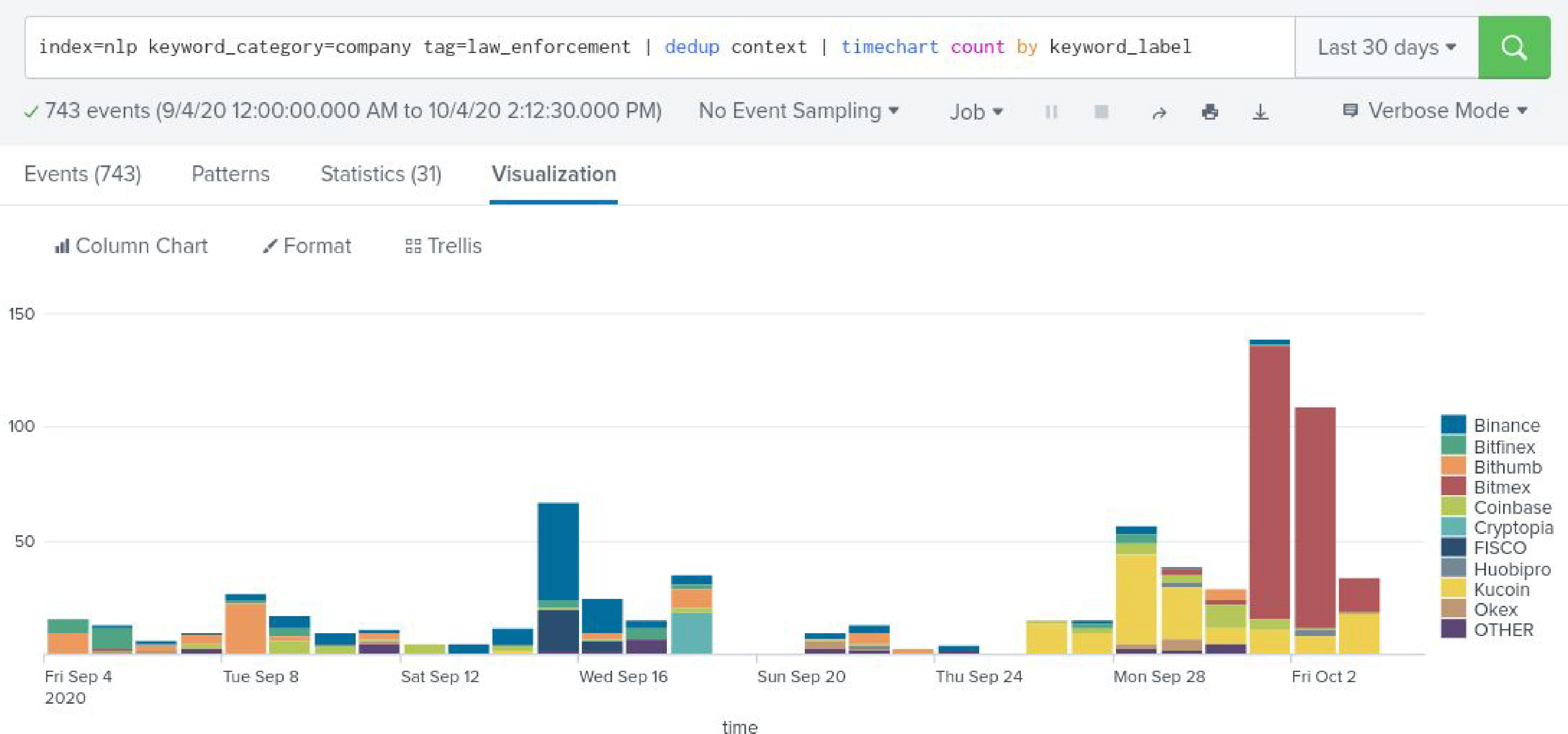The width and height of the screenshot is (1568, 734).
Task: Switch to the Statistics (31) tab
Action: pos(381,174)
